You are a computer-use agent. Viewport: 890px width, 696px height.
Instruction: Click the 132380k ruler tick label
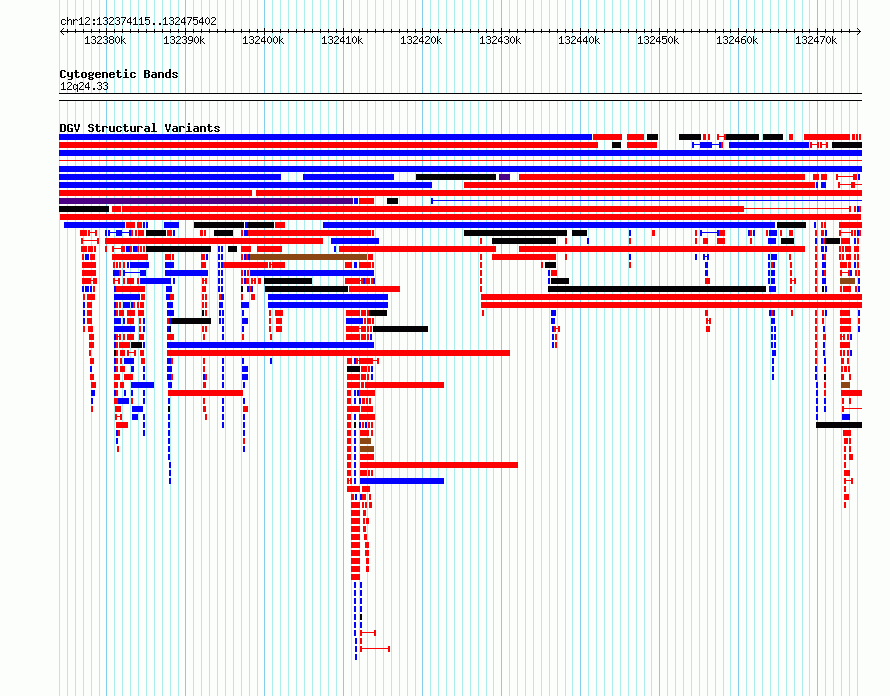click(x=106, y=40)
